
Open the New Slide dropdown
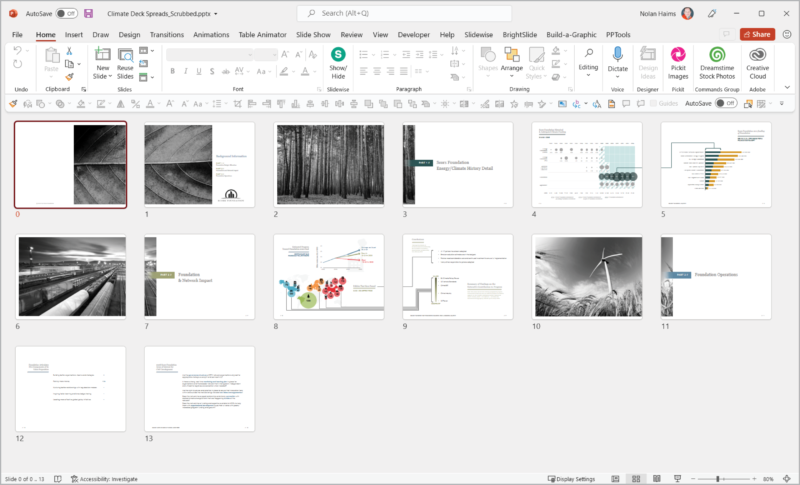(103, 72)
